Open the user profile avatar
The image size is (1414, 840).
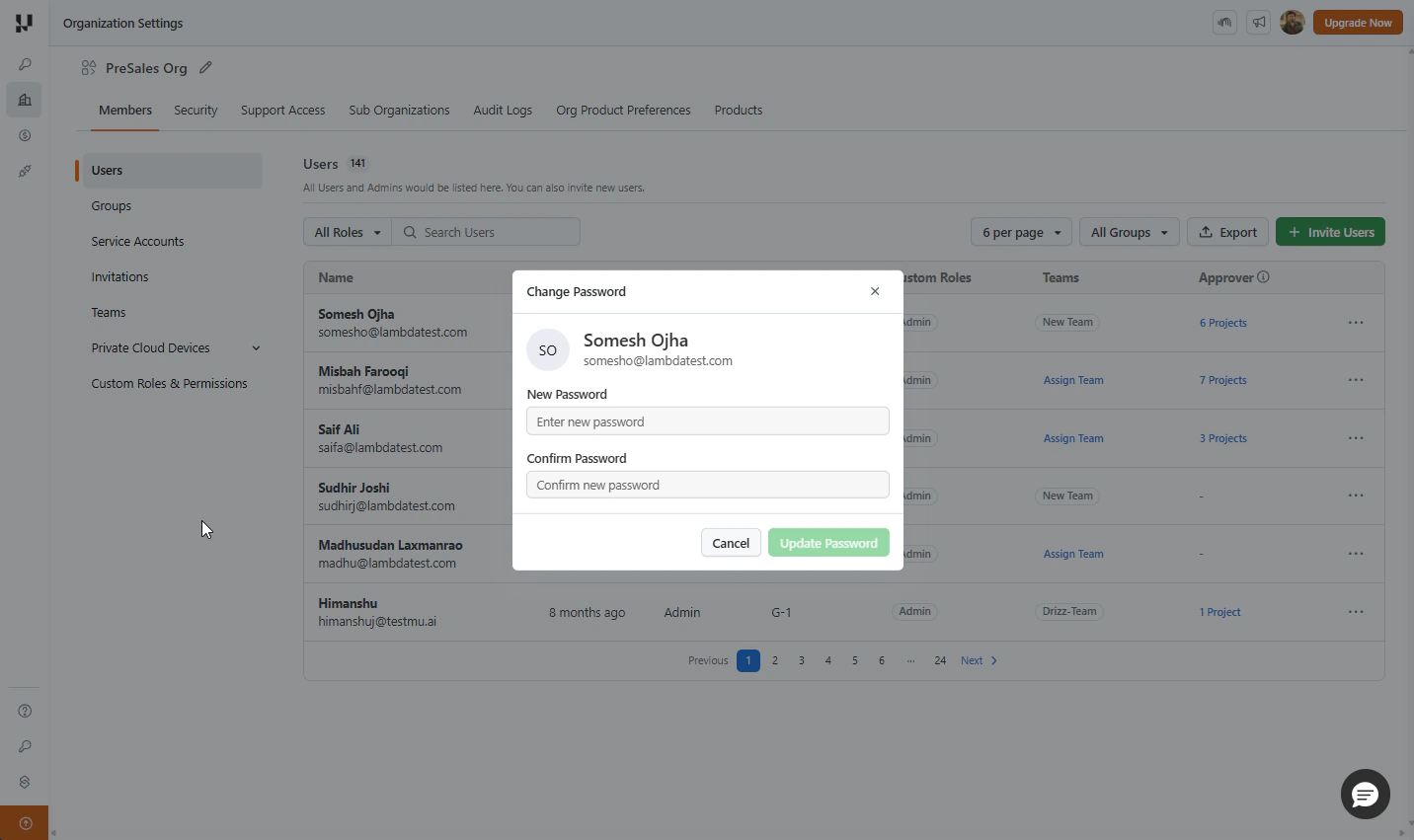point(1293,23)
